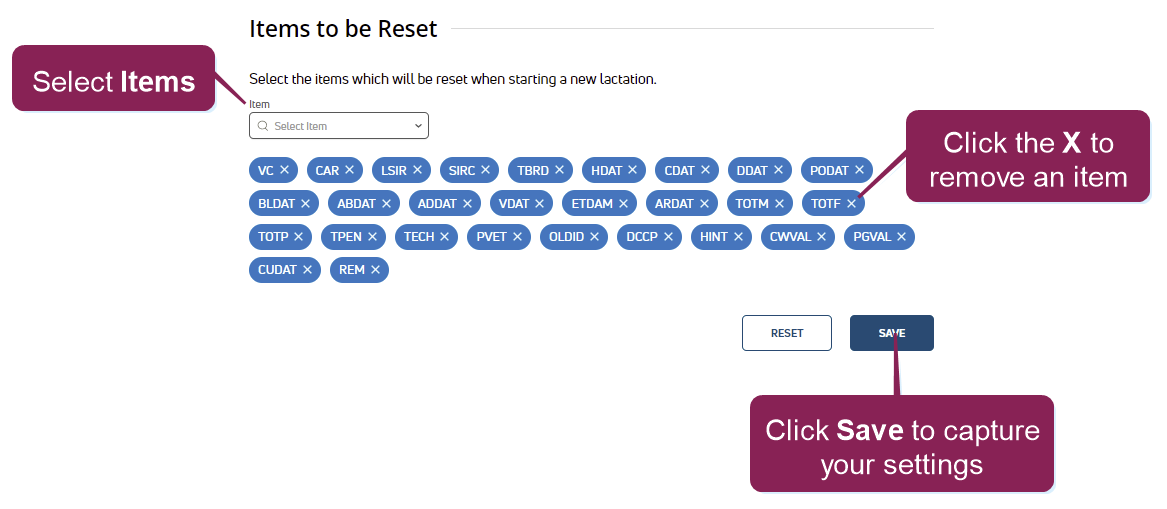The width and height of the screenshot is (1167, 509).
Task: Remove the VC item chip
Action: coord(284,170)
